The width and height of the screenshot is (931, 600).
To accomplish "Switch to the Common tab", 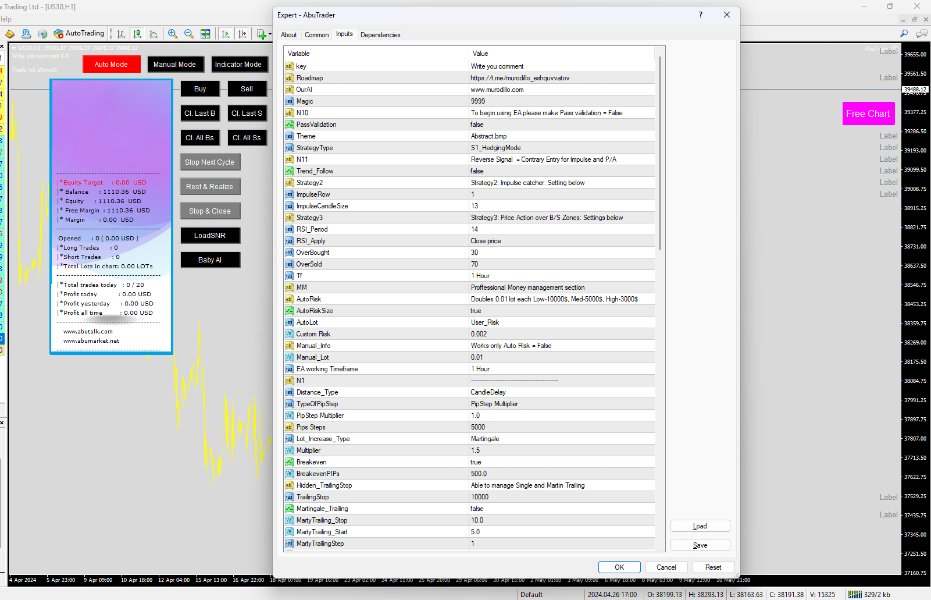I will [317, 35].
